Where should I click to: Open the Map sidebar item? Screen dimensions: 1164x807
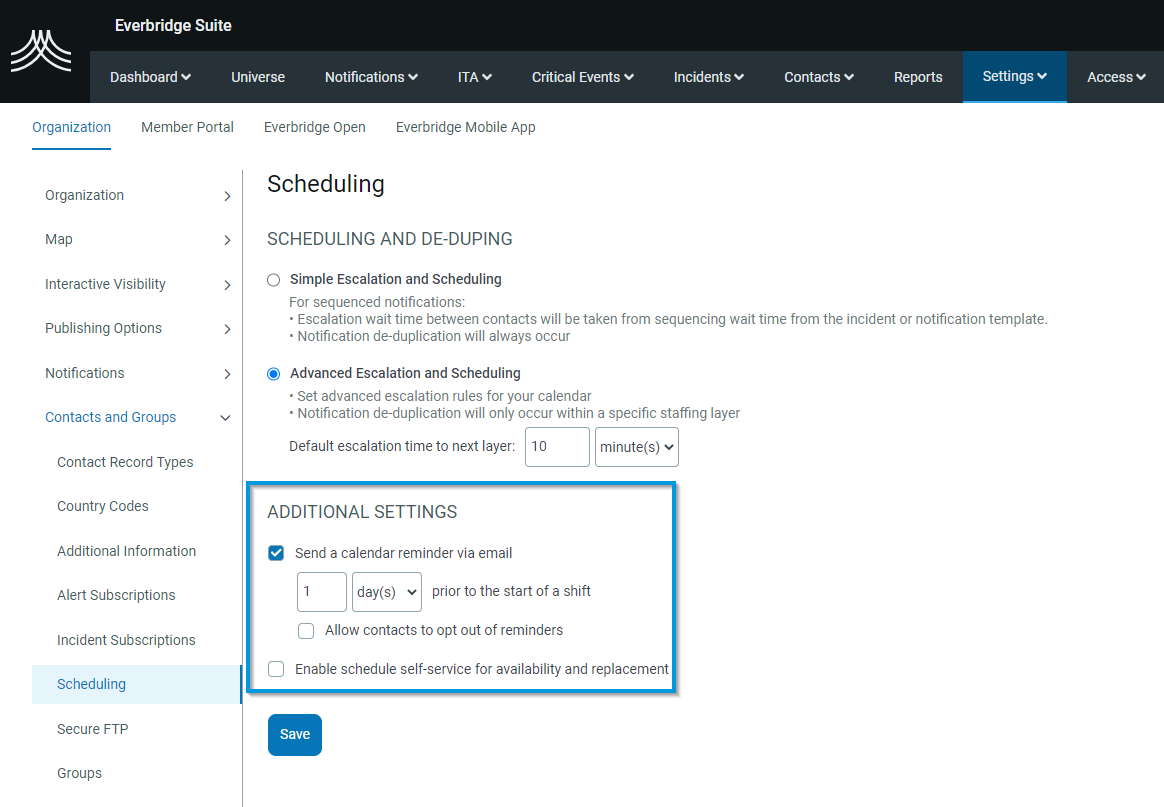click(x=59, y=239)
